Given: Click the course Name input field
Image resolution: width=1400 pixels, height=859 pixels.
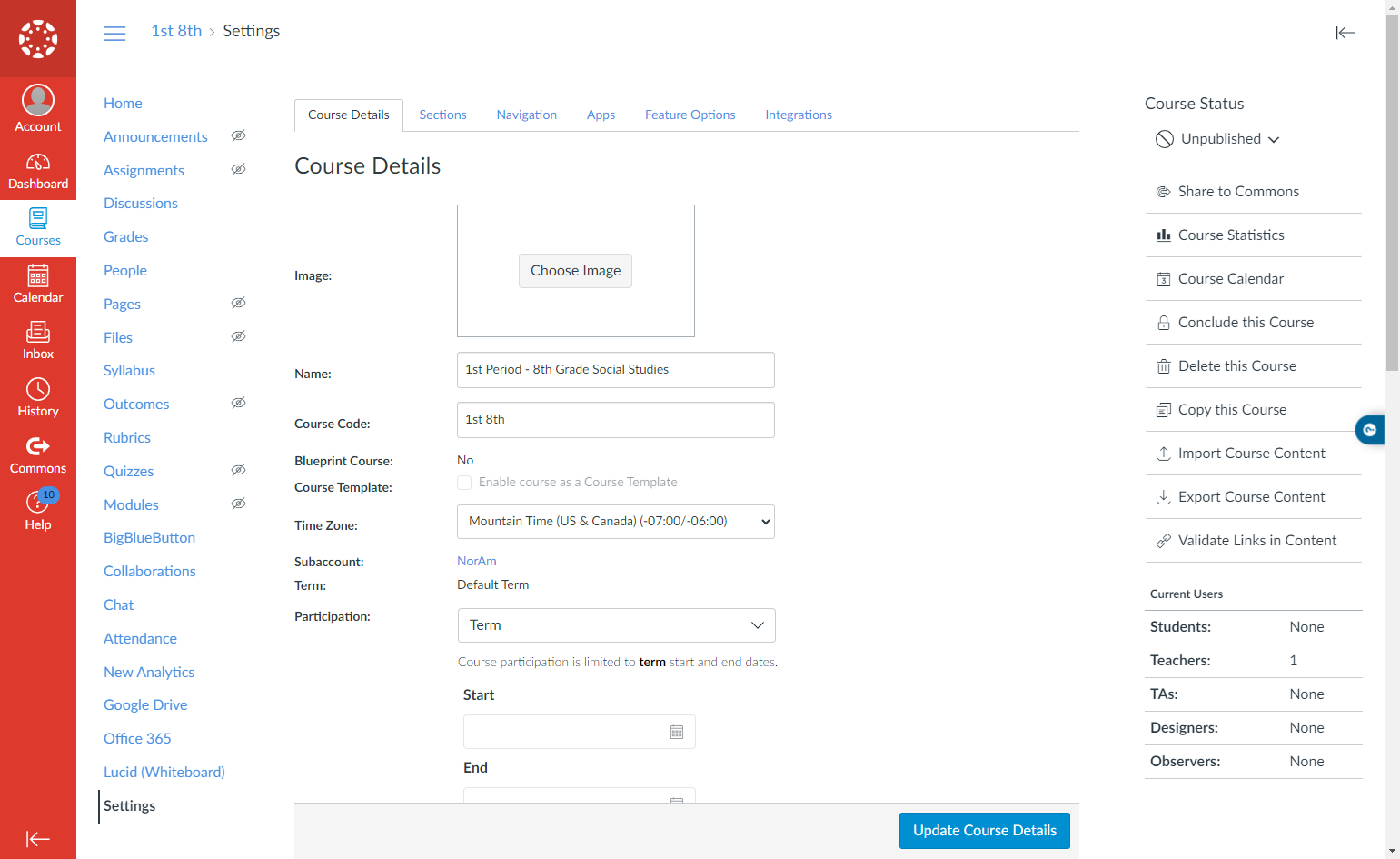Looking at the screenshot, I should click(x=616, y=370).
